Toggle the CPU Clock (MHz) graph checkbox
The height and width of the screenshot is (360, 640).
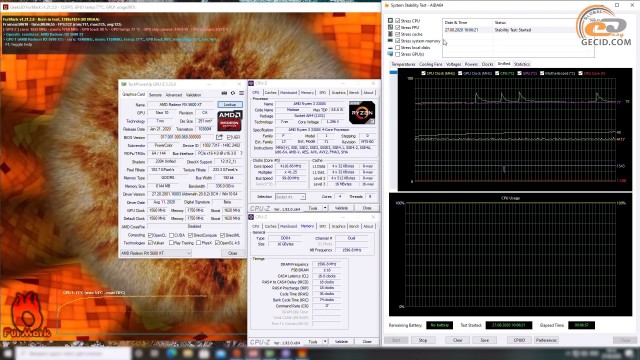click(x=424, y=73)
